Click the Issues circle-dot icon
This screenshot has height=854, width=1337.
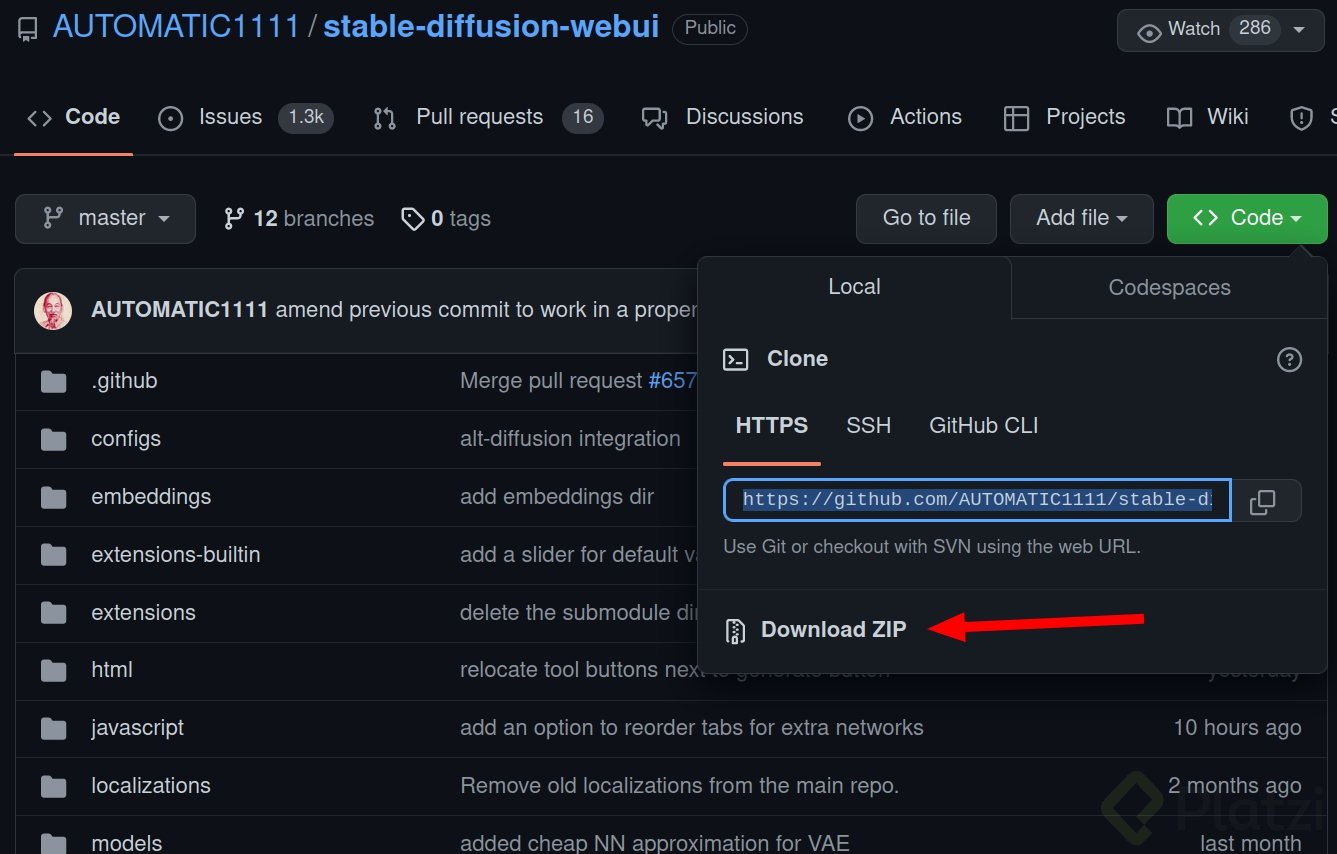[x=171, y=119]
